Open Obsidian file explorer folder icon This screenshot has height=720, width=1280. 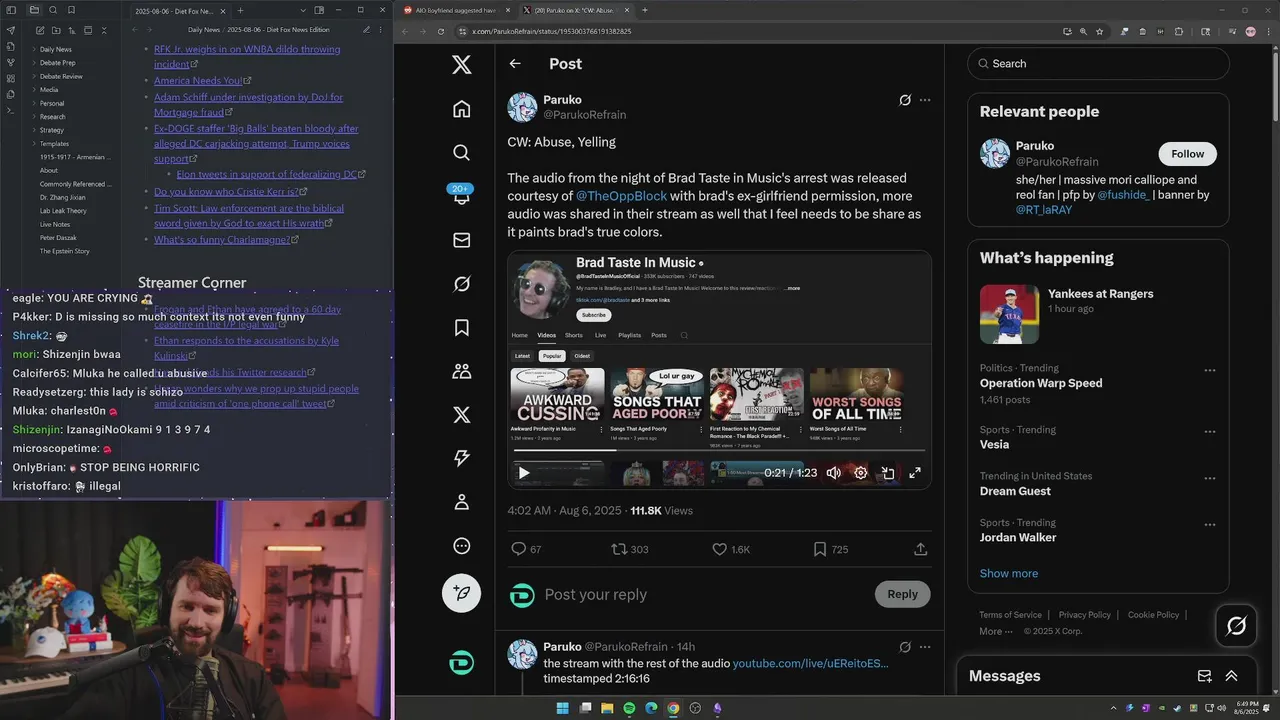click(x=34, y=10)
